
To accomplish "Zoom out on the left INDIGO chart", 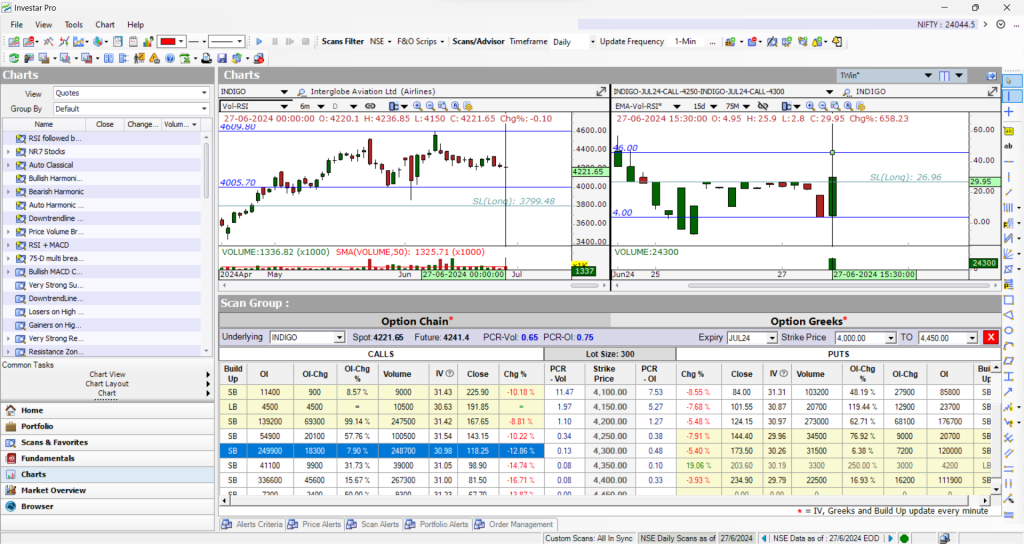I will 430,106.
